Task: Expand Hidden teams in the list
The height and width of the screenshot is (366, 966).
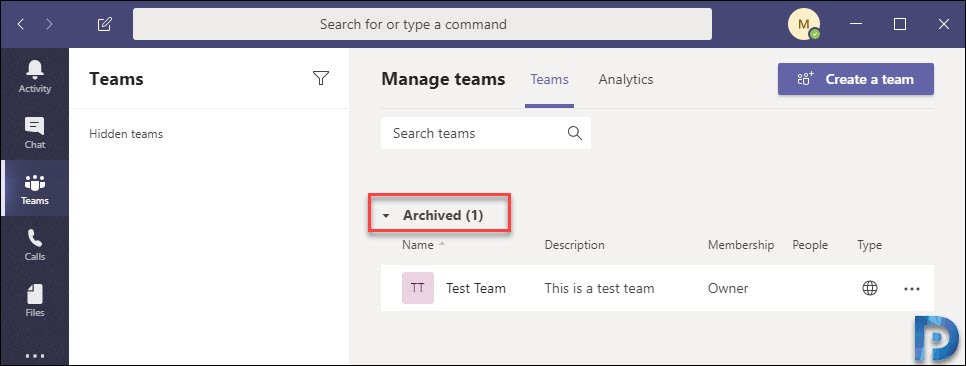Action: pyautogui.click(x=126, y=134)
